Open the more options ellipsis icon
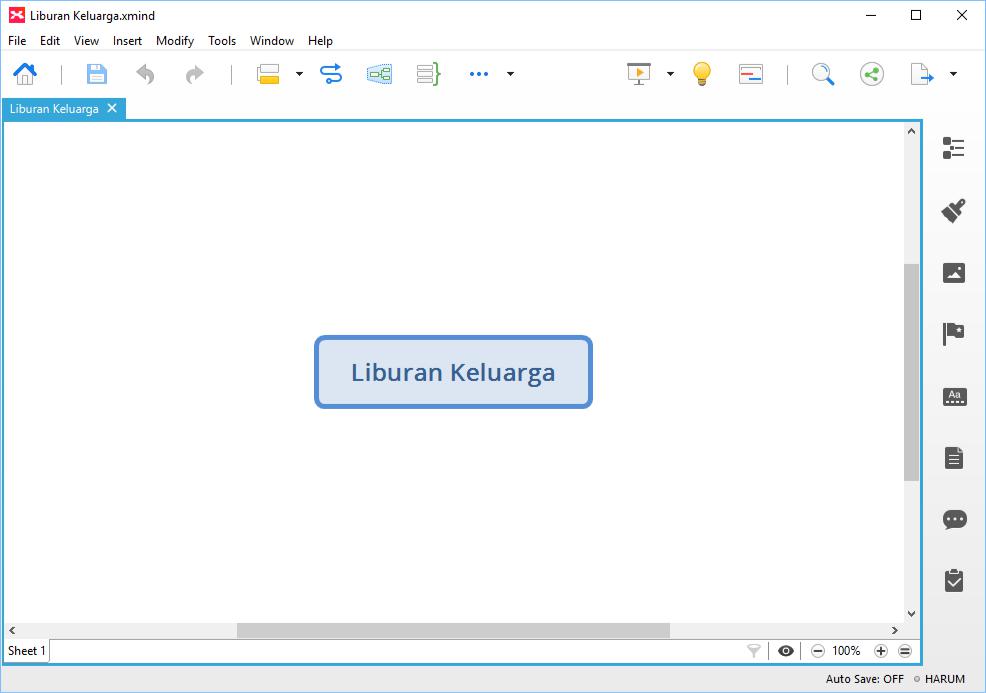986x693 pixels. pyautogui.click(x=479, y=74)
